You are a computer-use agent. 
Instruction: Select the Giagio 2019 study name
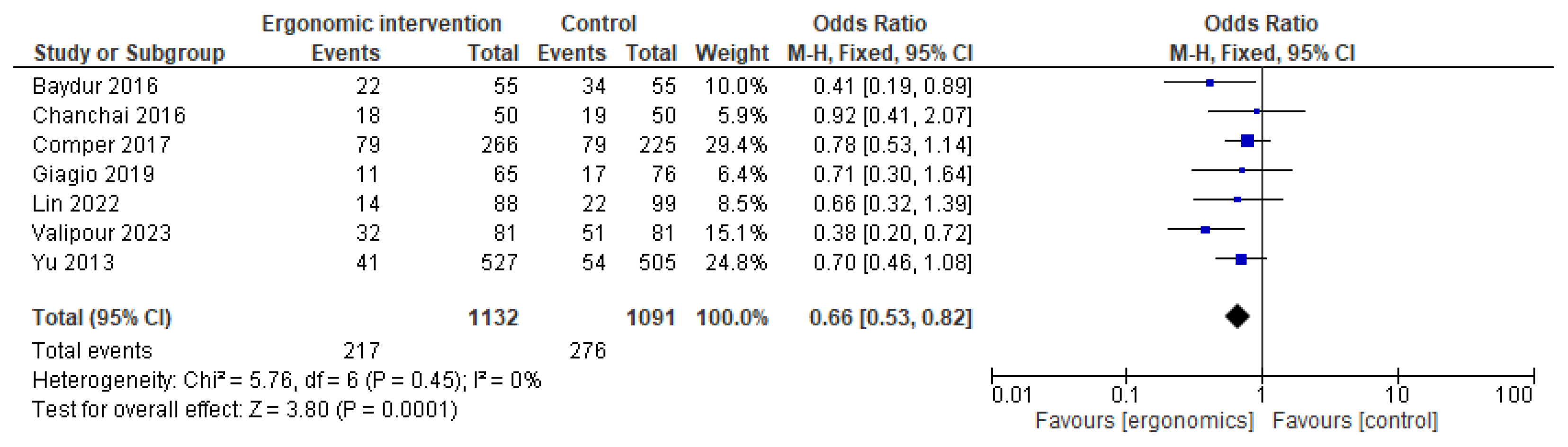point(93,174)
